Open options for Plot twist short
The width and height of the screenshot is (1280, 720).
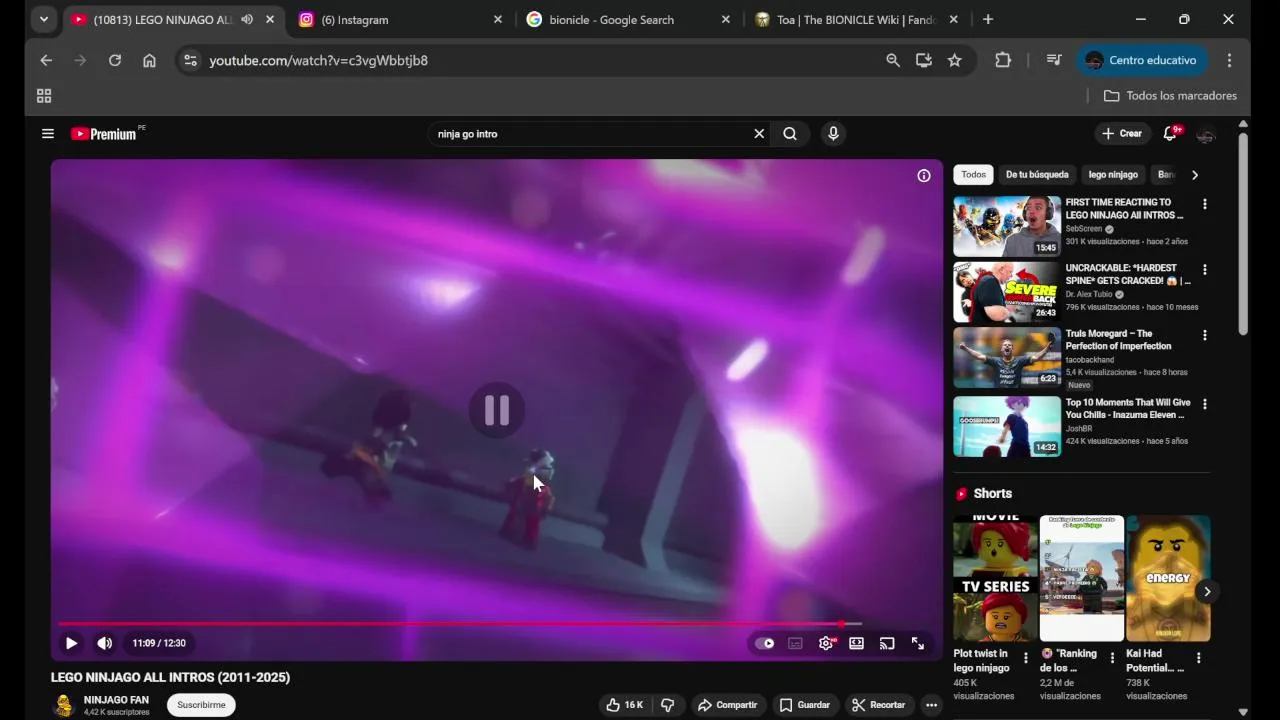pyautogui.click(x=1025, y=659)
